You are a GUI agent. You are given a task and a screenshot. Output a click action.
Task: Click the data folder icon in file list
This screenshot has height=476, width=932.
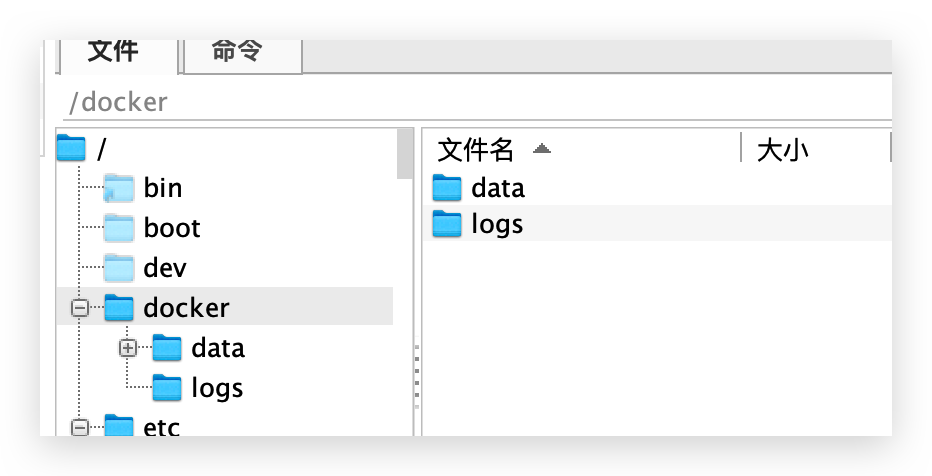coord(447,187)
